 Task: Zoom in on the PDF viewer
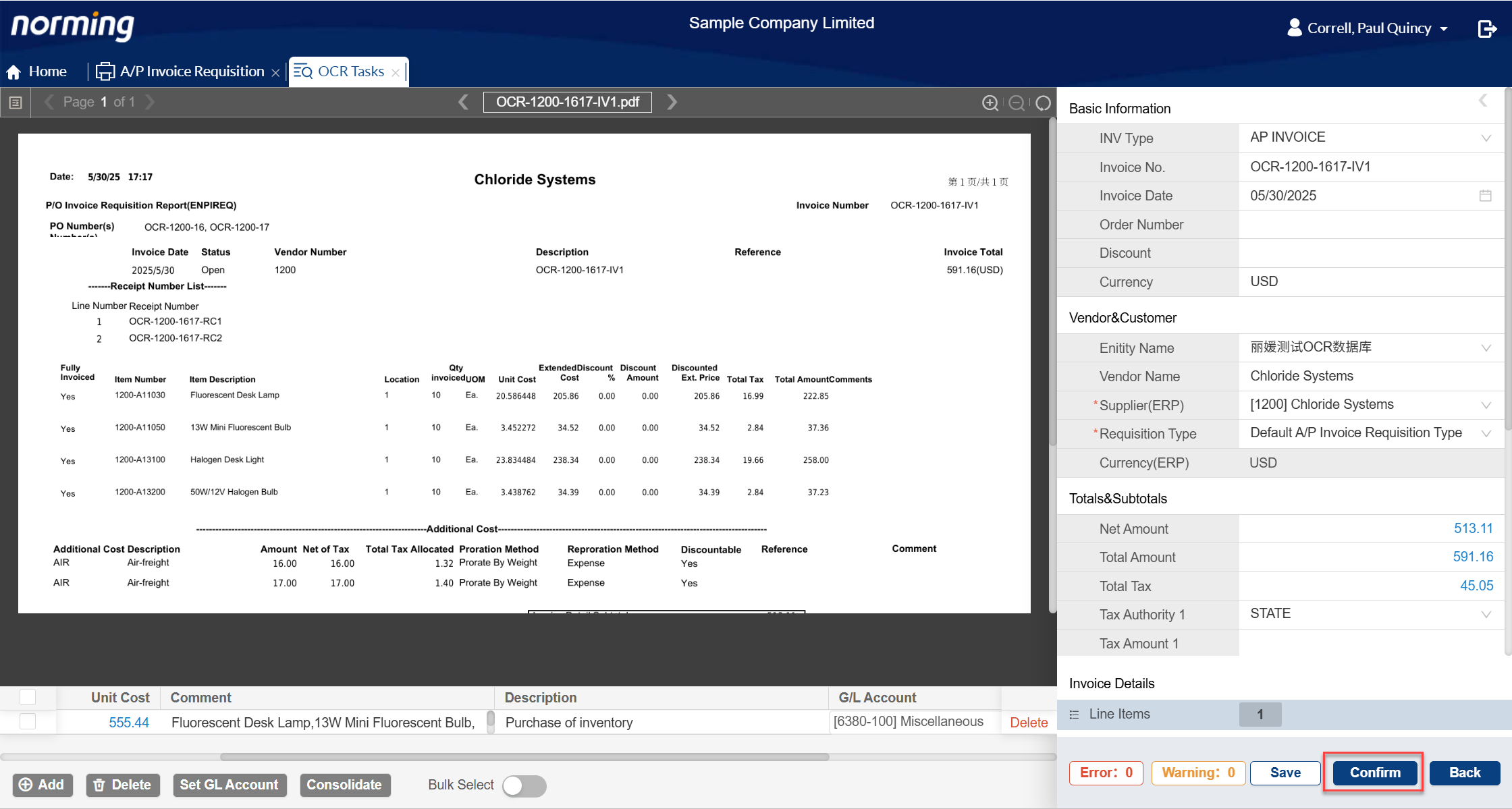(x=990, y=103)
